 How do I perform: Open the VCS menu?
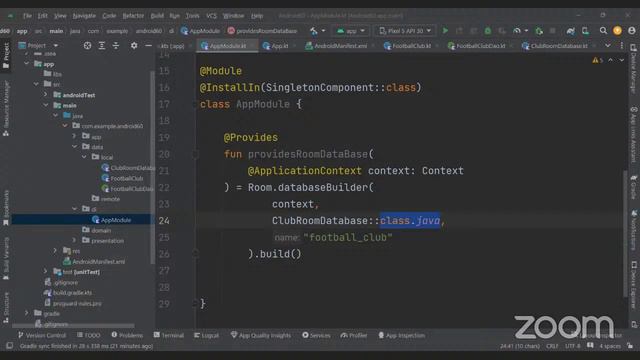click(x=211, y=16)
